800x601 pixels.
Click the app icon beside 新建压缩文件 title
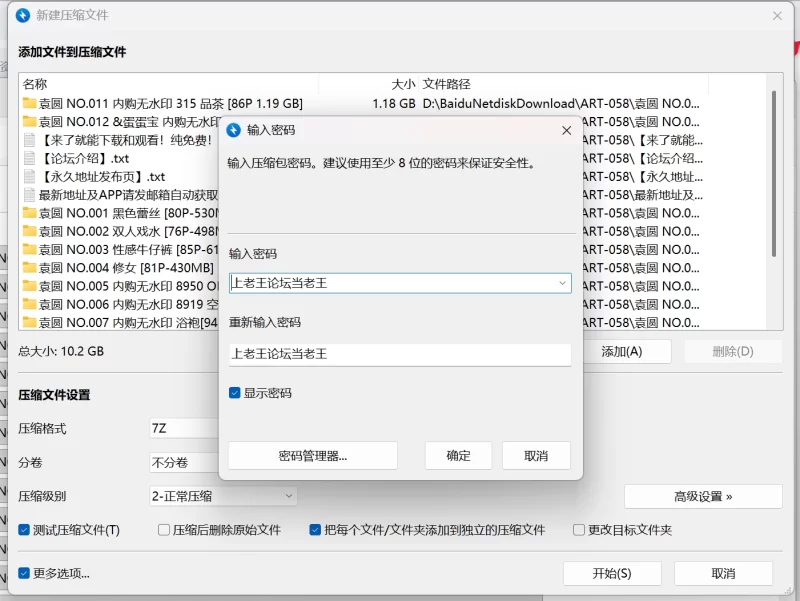tap(22, 16)
